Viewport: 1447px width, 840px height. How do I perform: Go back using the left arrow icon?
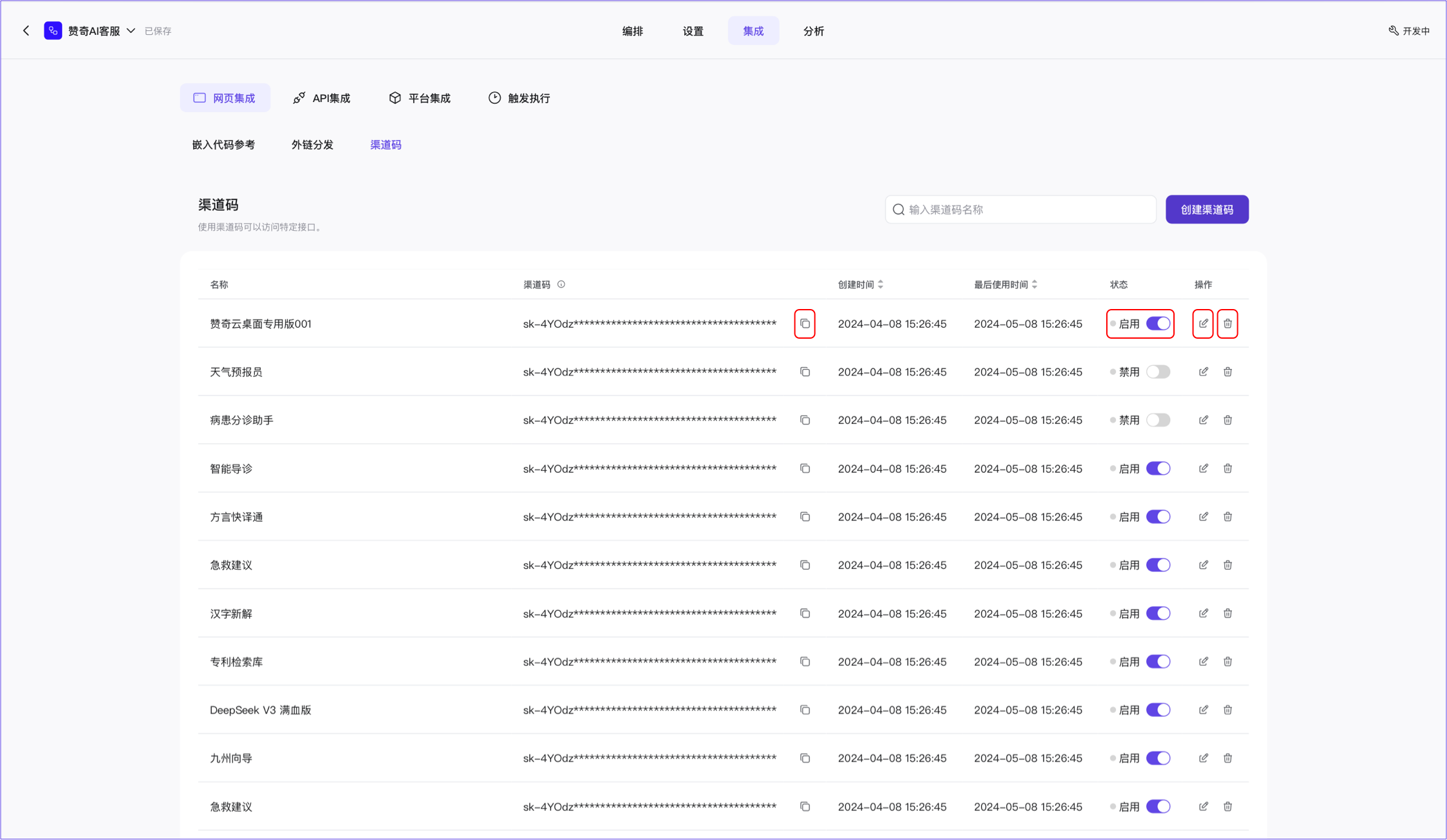tap(26, 30)
